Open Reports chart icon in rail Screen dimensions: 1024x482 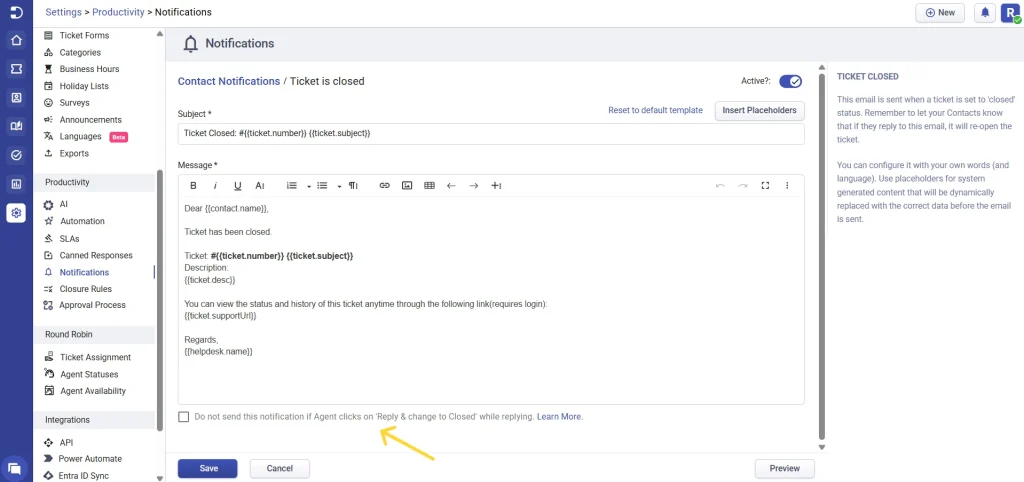click(x=16, y=184)
